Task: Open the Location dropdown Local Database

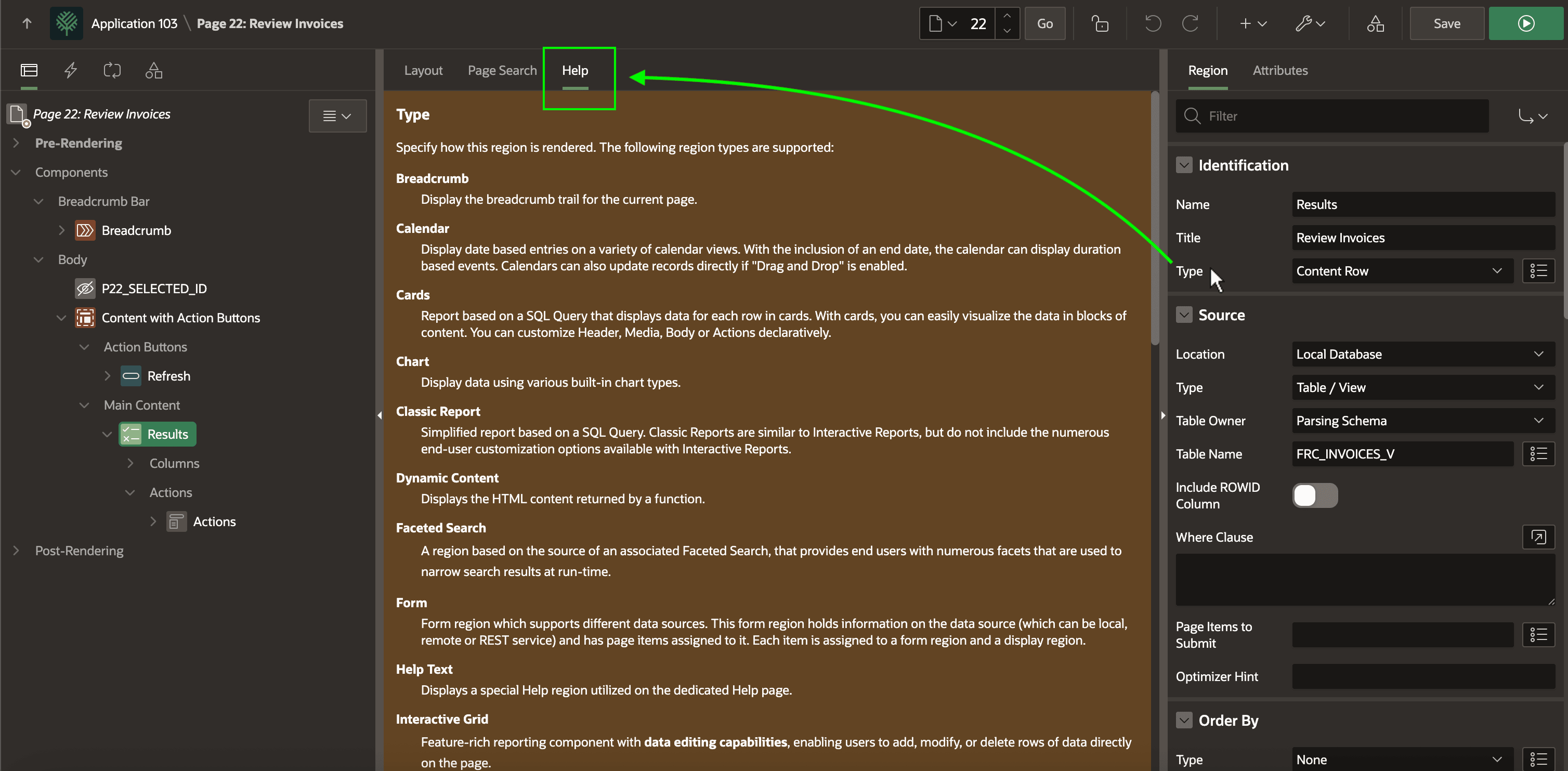Action: (1423, 354)
